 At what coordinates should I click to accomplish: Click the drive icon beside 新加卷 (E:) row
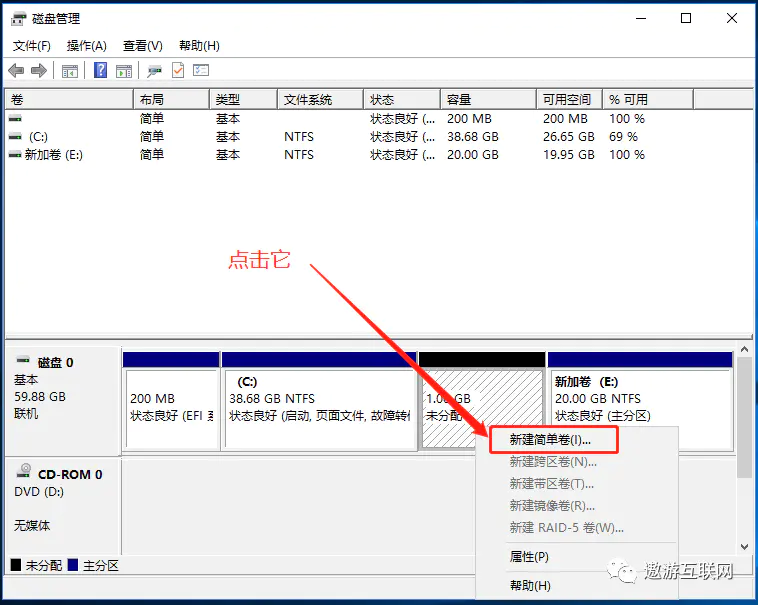tap(15, 155)
